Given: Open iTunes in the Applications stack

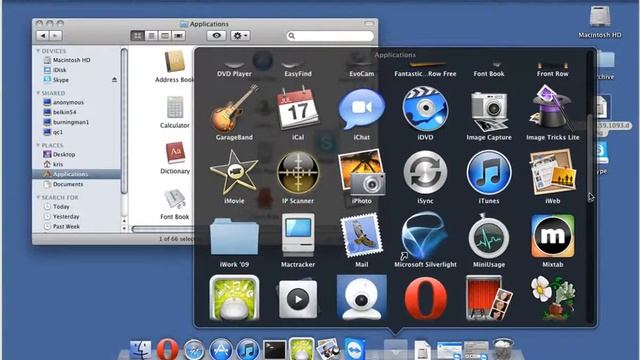Looking at the screenshot, I should tap(489, 172).
